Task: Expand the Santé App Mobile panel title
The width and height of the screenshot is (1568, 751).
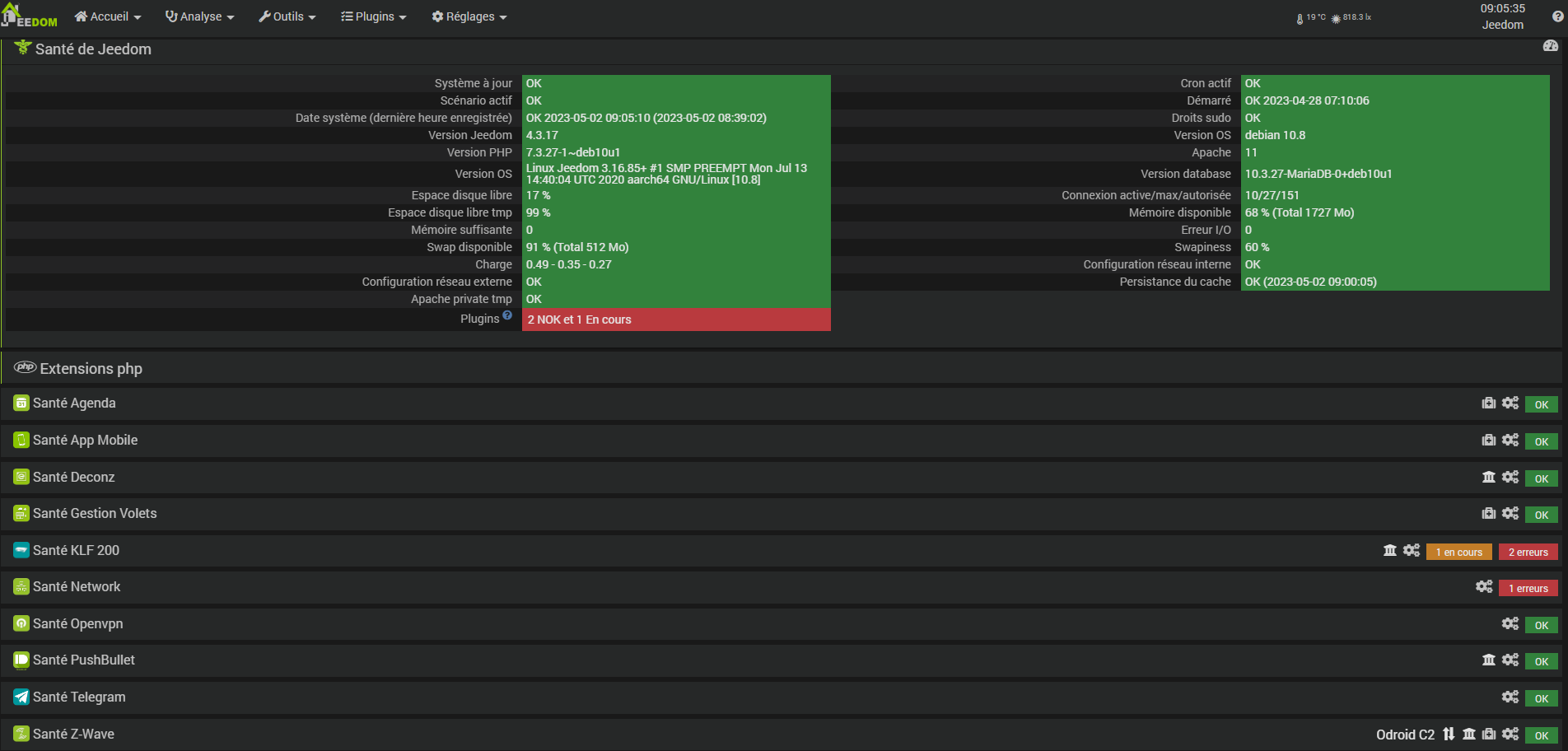Action: pos(86,440)
